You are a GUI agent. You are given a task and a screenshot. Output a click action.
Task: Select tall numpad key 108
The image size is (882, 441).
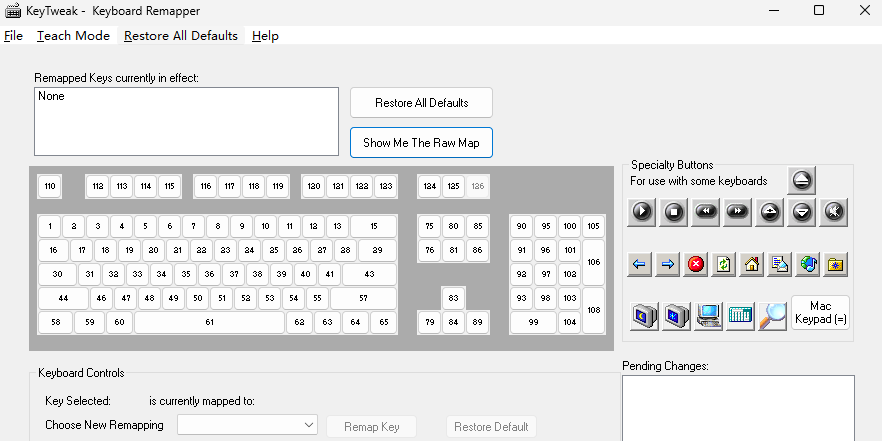click(x=593, y=310)
